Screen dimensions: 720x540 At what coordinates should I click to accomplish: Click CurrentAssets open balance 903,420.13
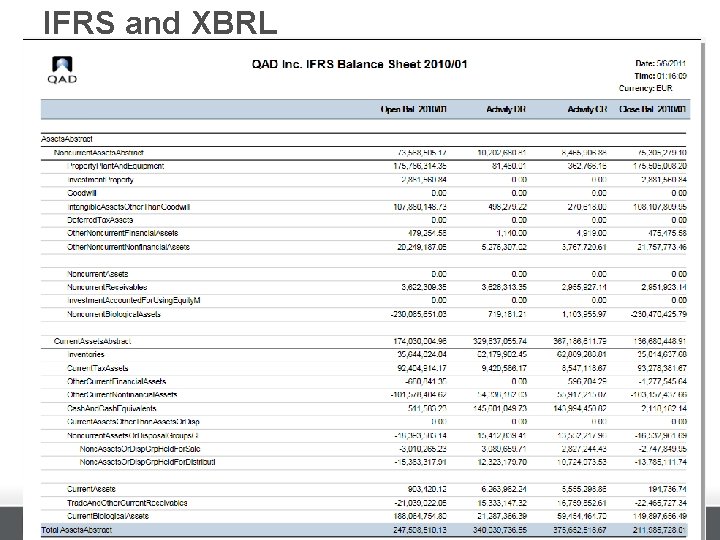[x=427, y=489]
